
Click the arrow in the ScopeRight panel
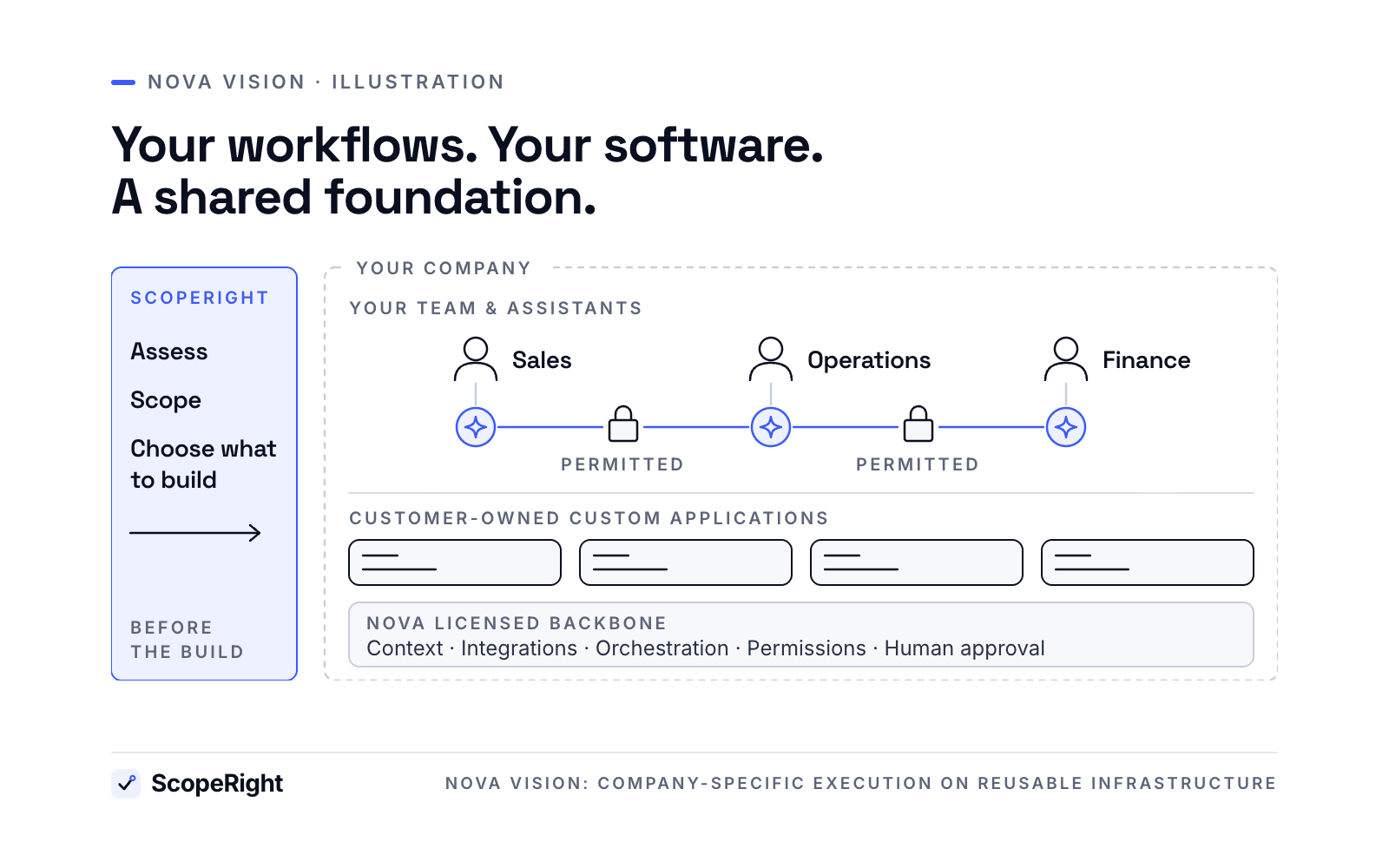click(x=195, y=533)
